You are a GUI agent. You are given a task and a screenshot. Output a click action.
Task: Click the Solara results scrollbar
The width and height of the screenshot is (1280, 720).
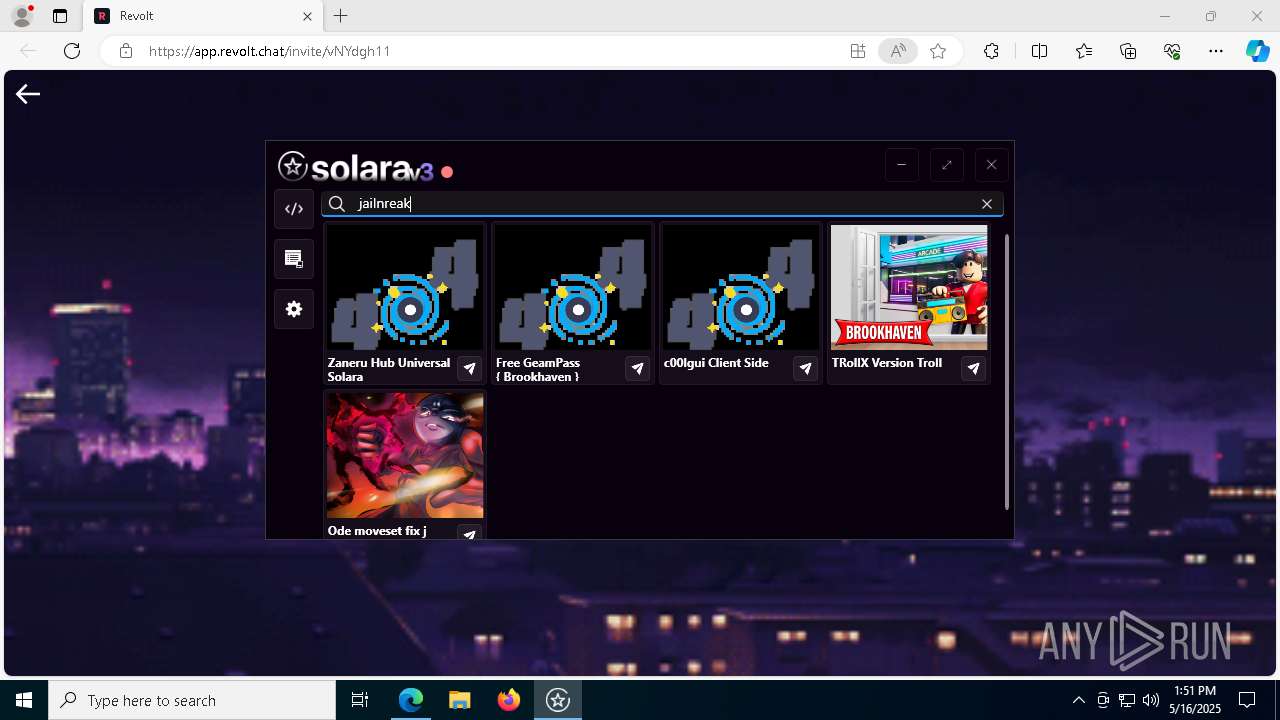coord(1007,372)
